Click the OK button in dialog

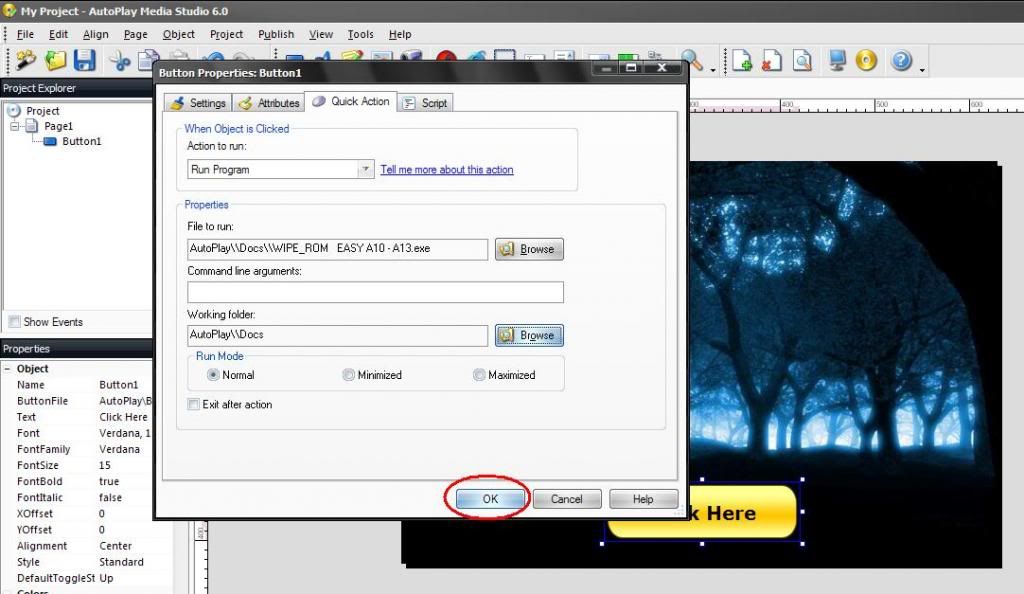point(490,499)
